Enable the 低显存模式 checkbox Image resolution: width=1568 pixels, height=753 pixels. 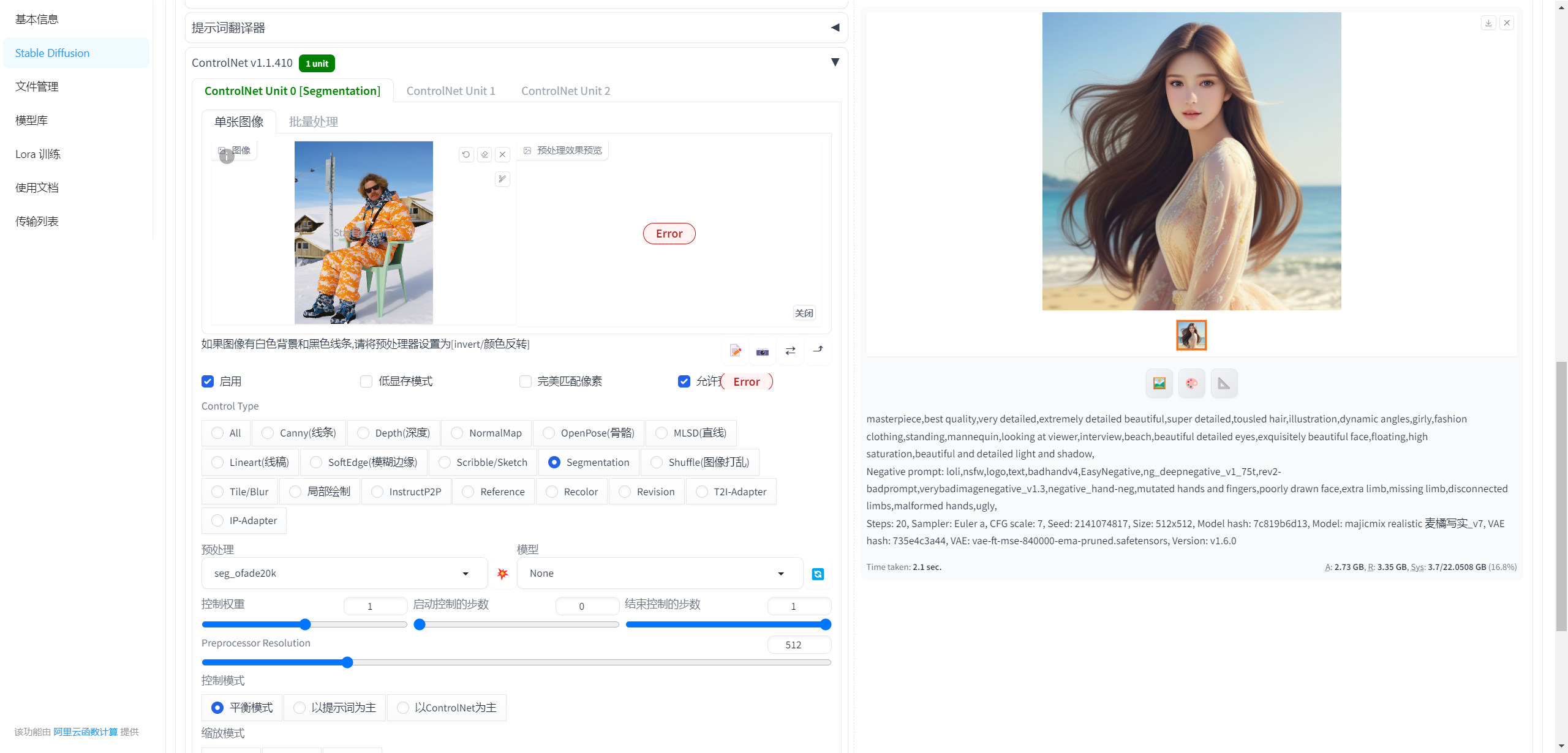click(366, 381)
